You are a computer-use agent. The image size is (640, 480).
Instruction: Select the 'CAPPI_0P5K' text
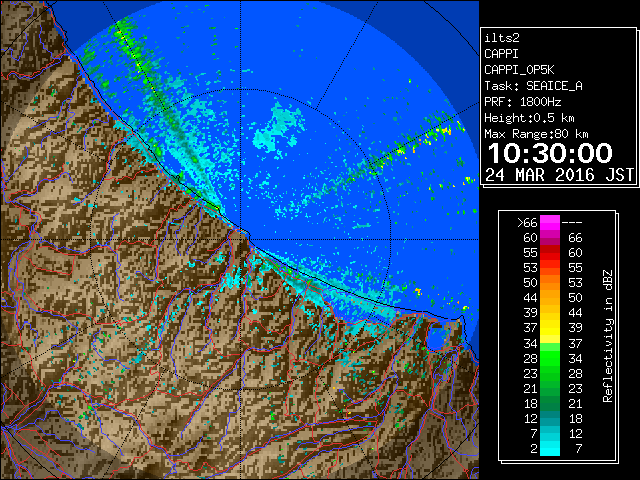519,70
